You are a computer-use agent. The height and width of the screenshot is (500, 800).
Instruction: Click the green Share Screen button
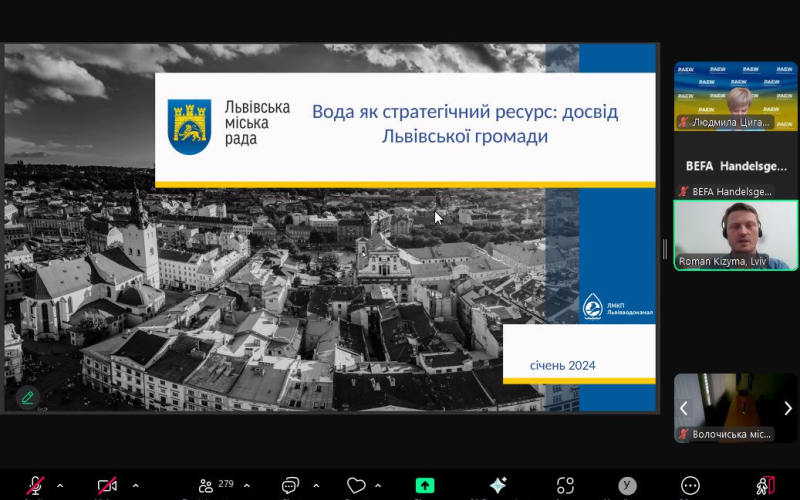[x=424, y=485]
